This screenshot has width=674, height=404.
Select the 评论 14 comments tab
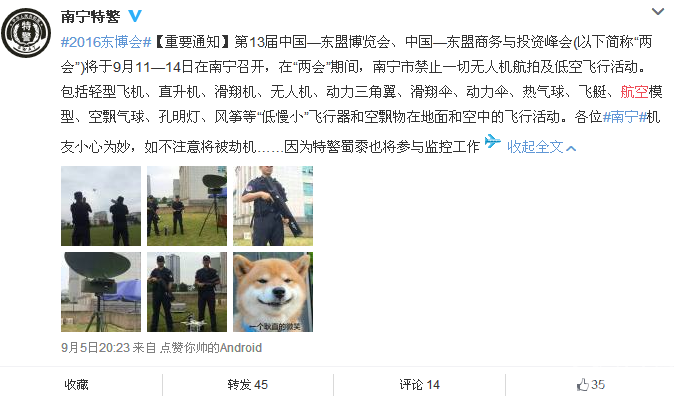(419, 385)
